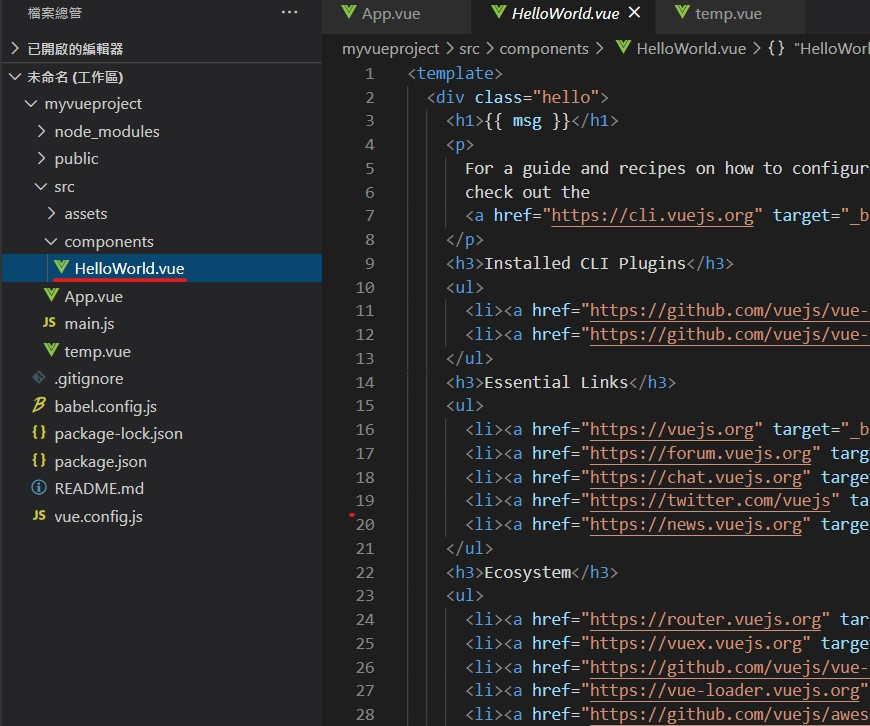Open .gitignore from file tree
The height and width of the screenshot is (726, 870).
[162, 379]
